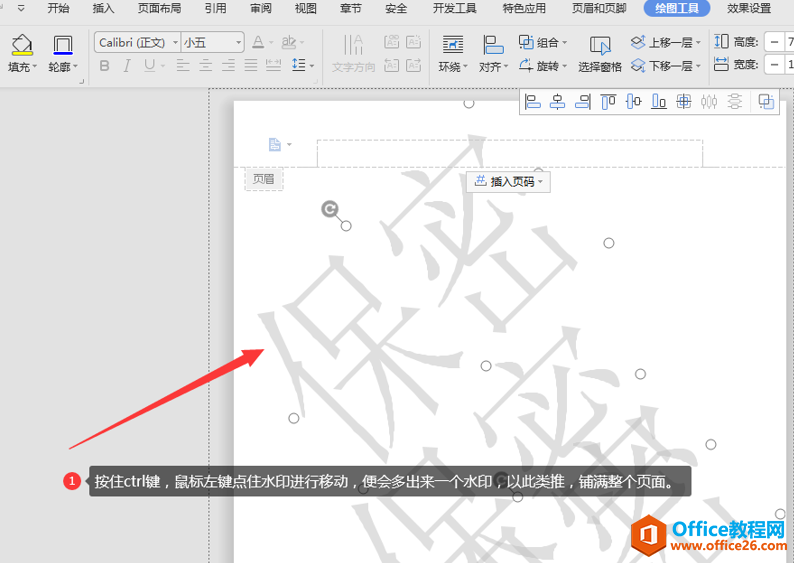
Task: Click distribute horizontally icon in floating toolbar
Action: click(x=709, y=101)
